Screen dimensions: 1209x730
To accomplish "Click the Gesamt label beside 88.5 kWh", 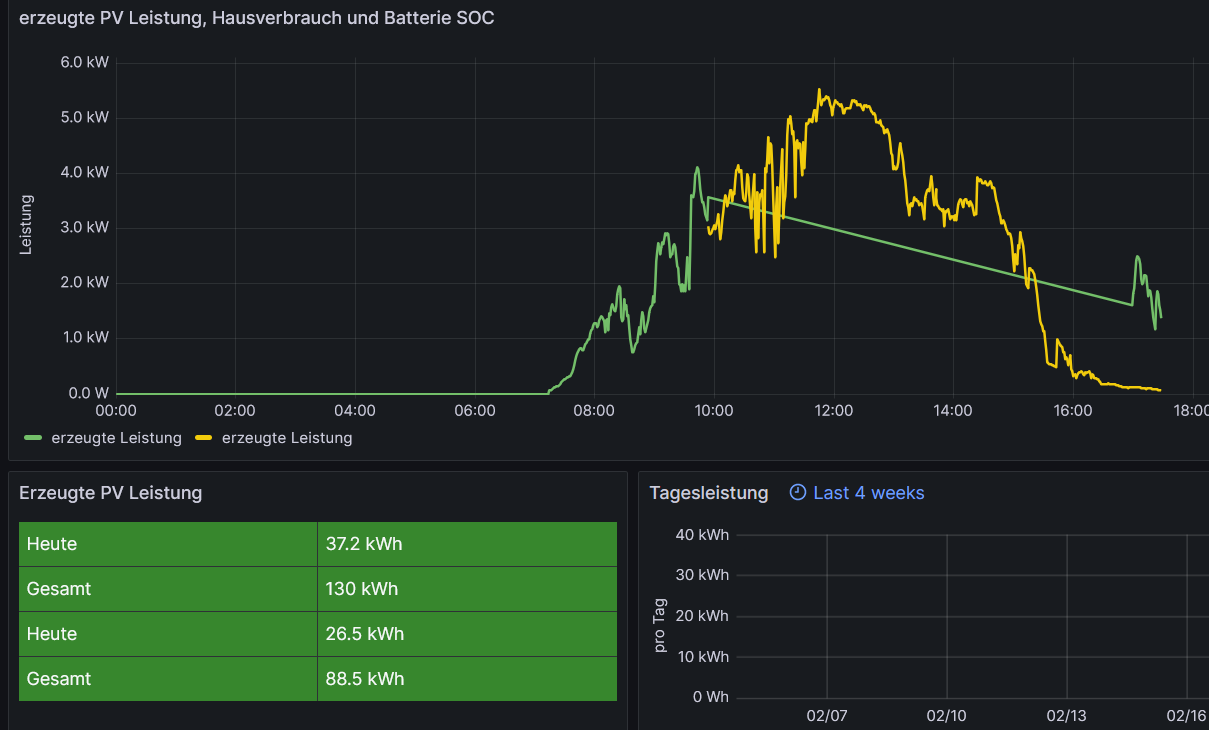I will [x=59, y=679].
